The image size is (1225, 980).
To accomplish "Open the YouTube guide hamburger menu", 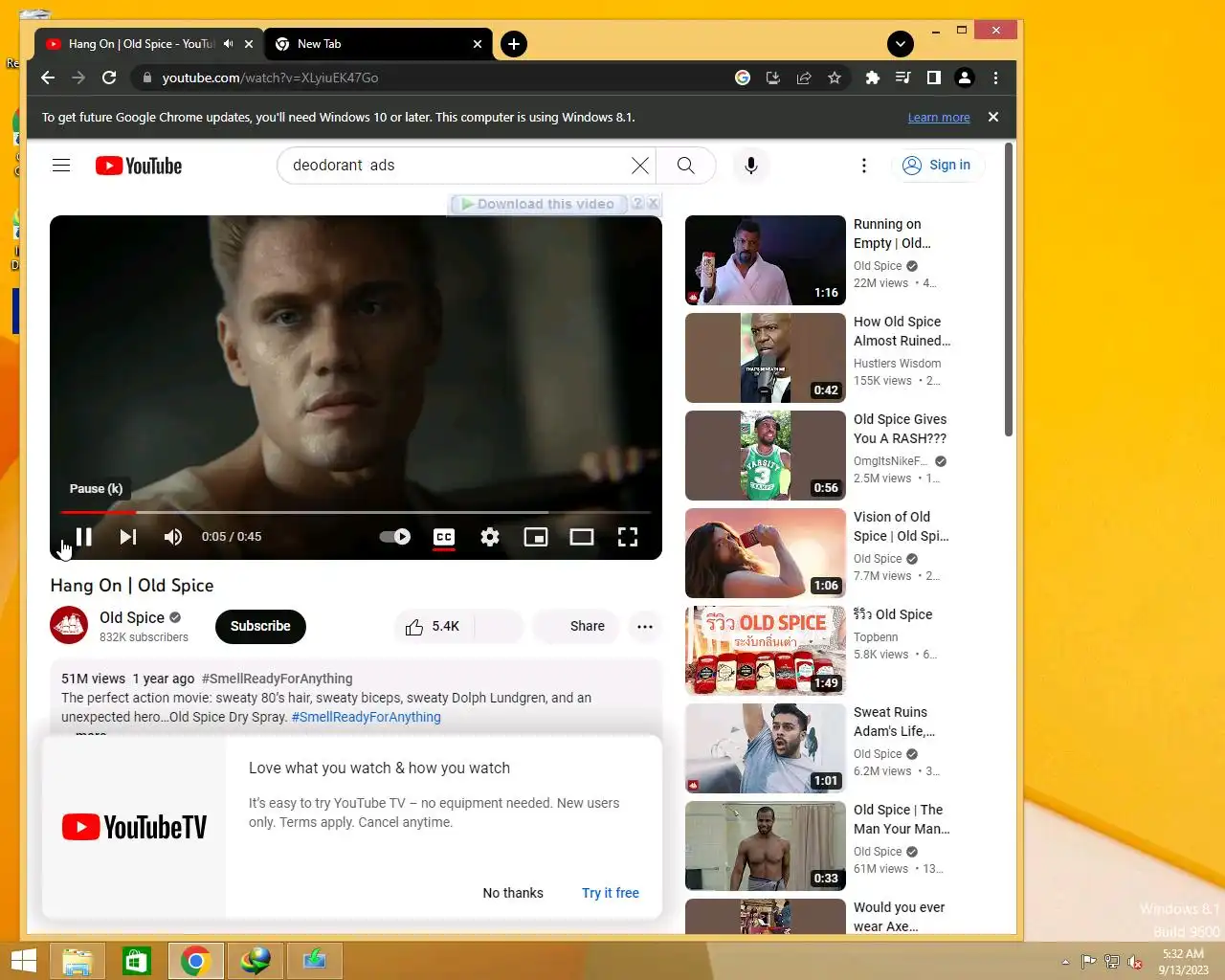I will pyautogui.click(x=61, y=166).
